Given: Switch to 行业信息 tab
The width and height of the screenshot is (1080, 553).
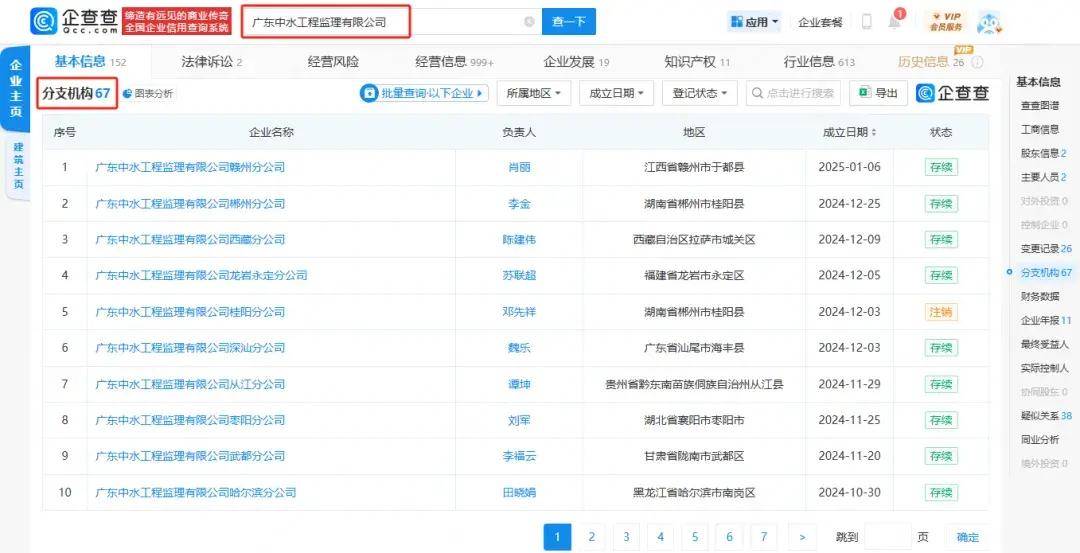Looking at the screenshot, I should point(819,62).
